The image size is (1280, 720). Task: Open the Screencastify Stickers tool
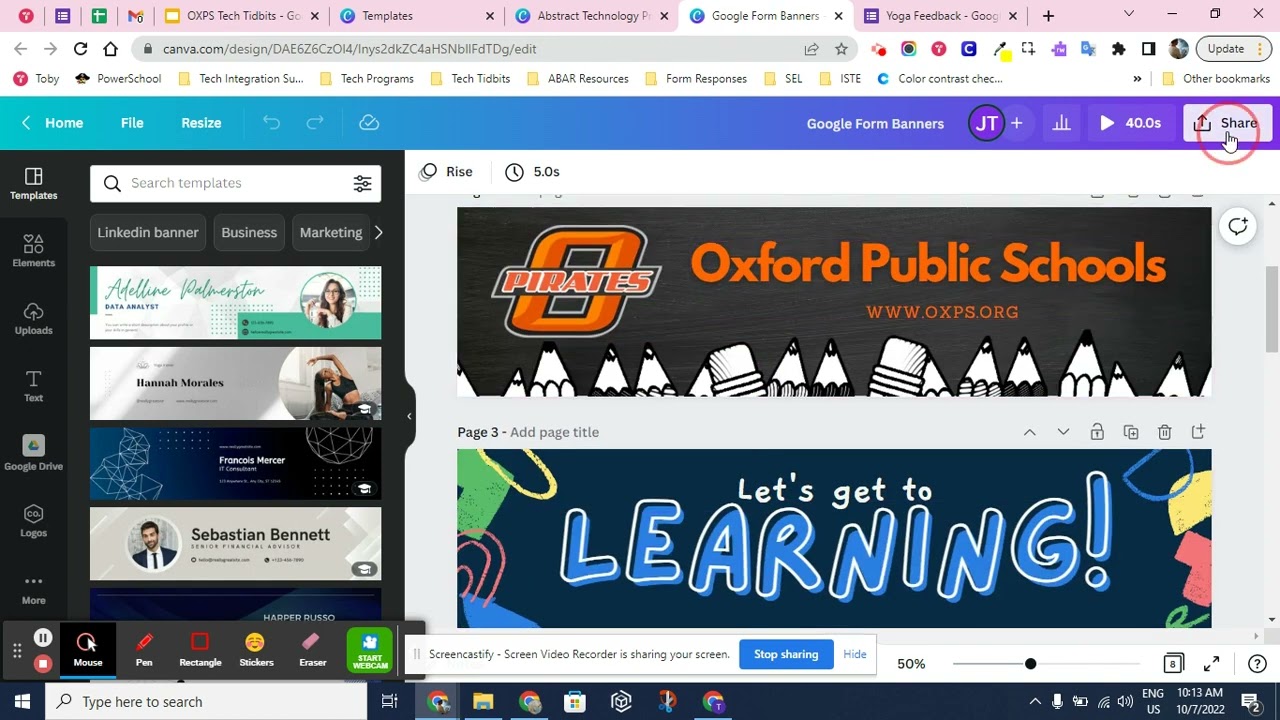coord(256,649)
